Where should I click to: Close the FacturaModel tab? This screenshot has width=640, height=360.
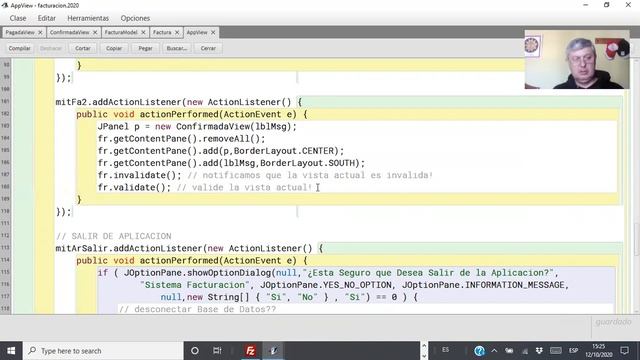[x=143, y=32]
